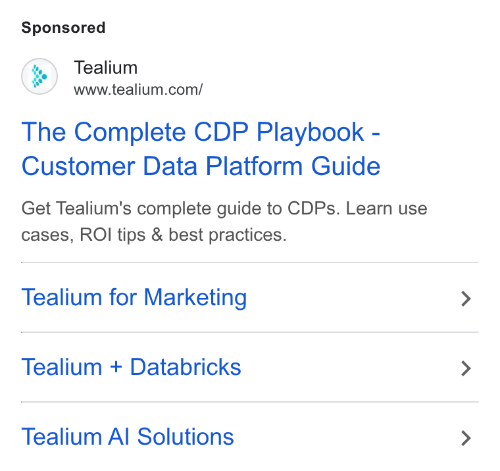
Task: Click the www.tealium.com/ display URL
Action: (138, 90)
